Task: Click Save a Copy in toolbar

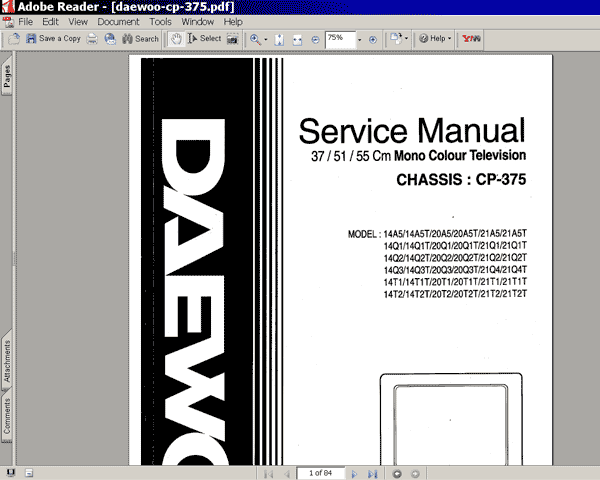Action: 53,39
